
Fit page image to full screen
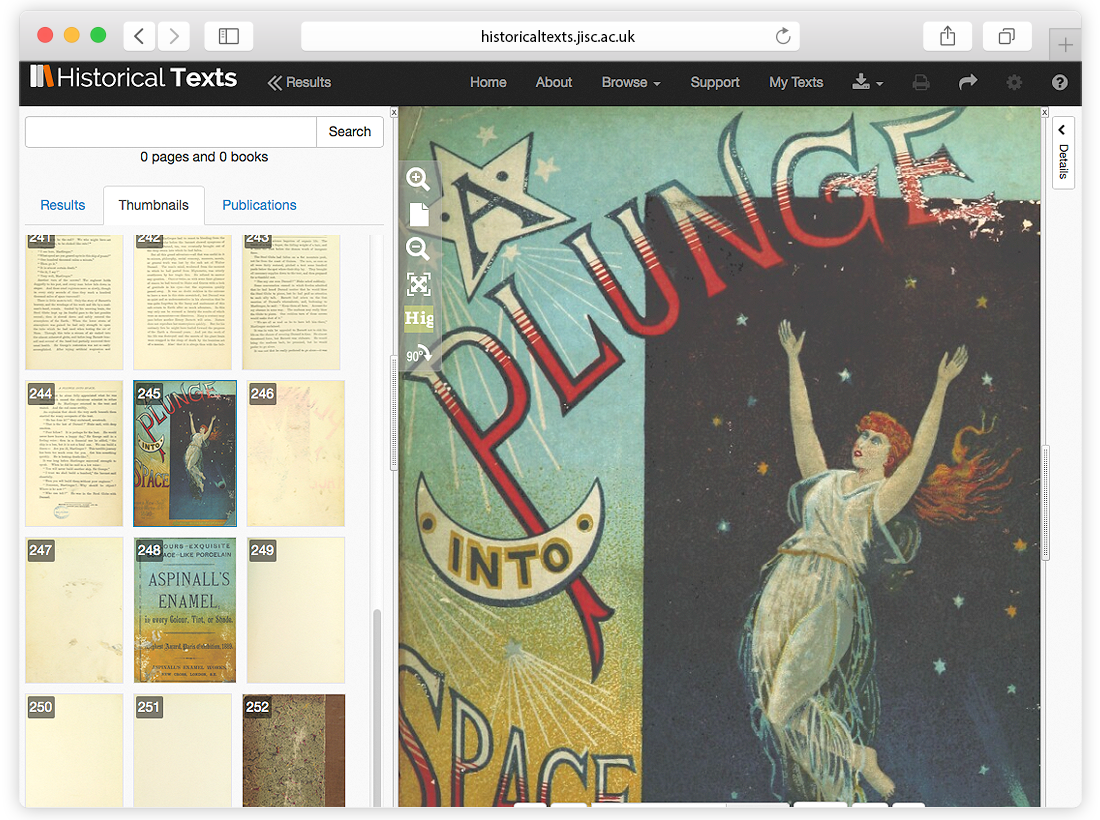tap(419, 284)
